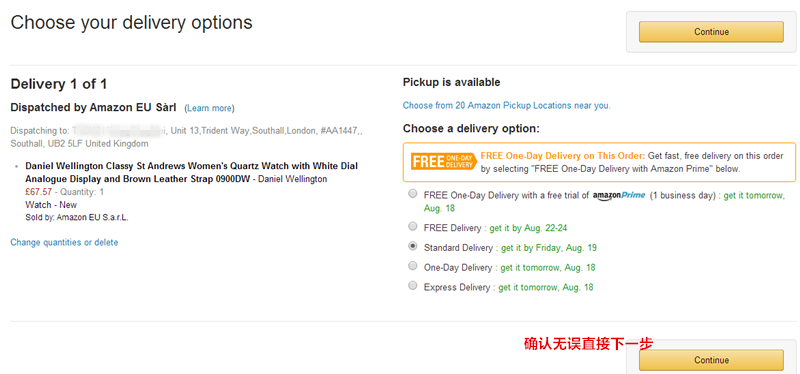Click the Express Delivery get it tomorrow text
Image resolution: width=800 pixels, height=374 pixels.
point(546,287)
